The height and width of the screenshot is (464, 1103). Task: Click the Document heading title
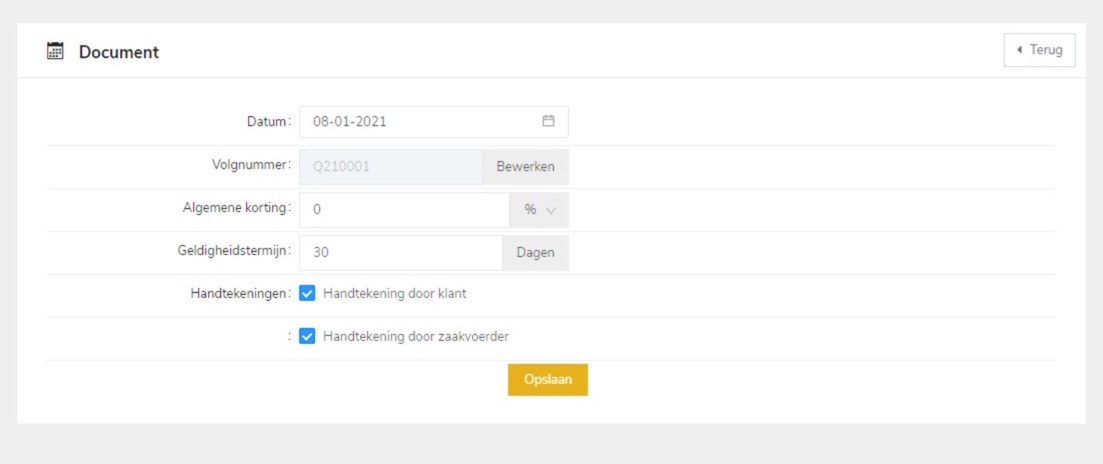[119, 52]
